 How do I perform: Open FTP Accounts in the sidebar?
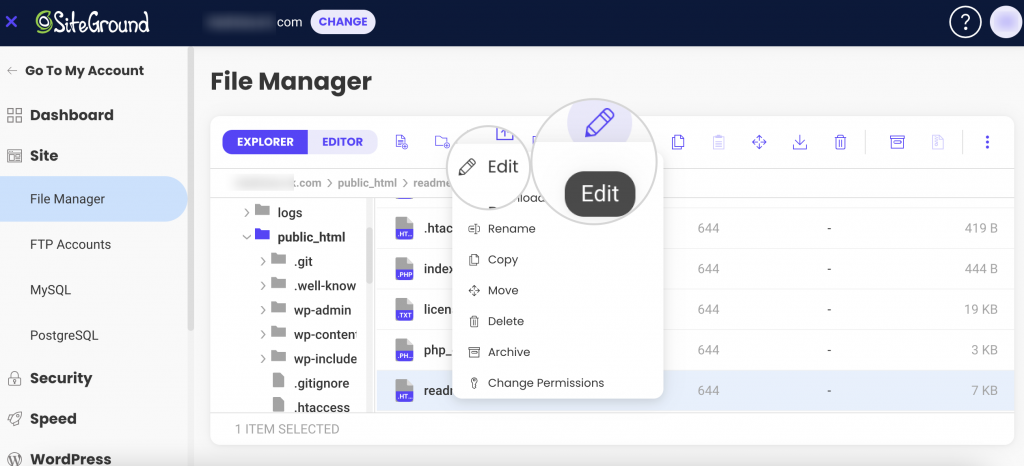click(71, 245)
